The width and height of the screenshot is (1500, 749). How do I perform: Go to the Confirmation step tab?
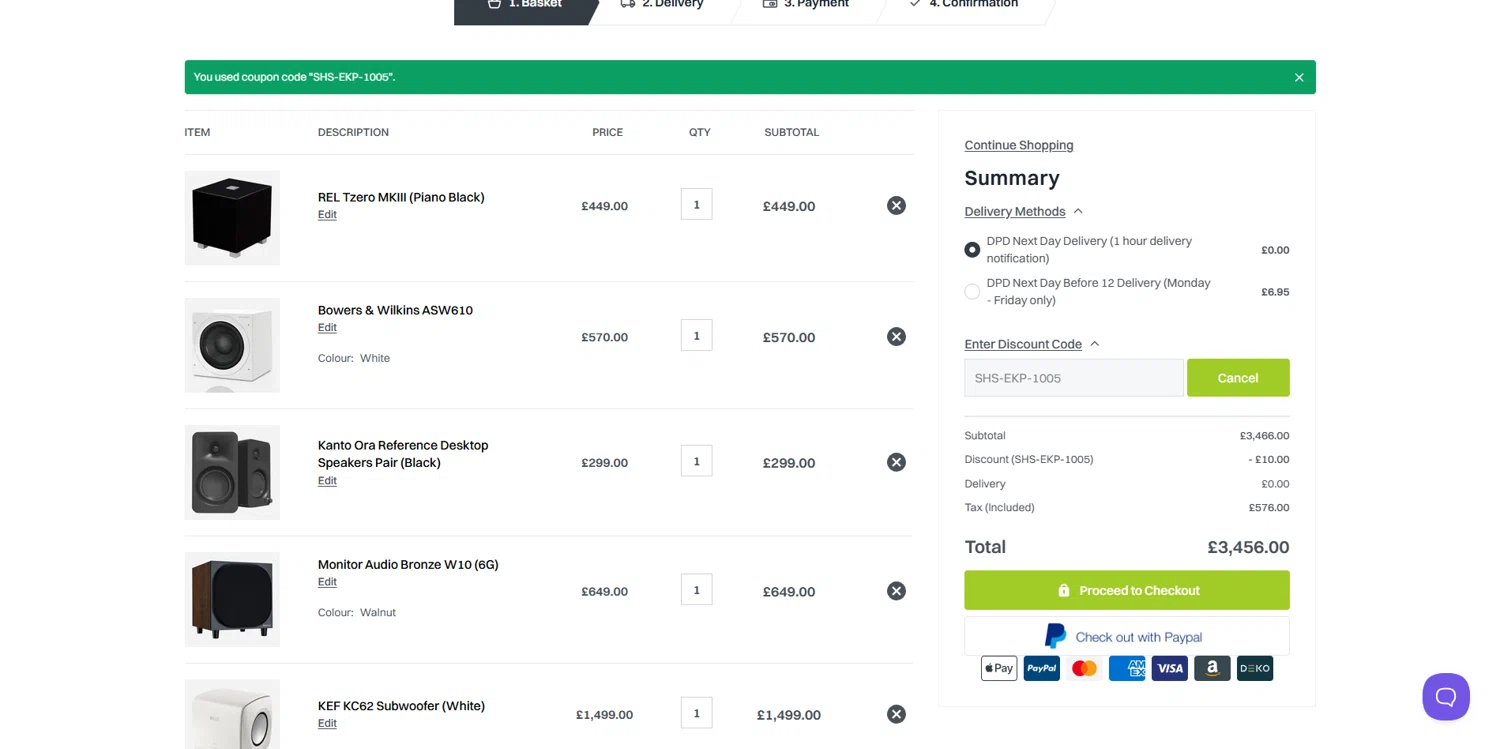(963, 5)
